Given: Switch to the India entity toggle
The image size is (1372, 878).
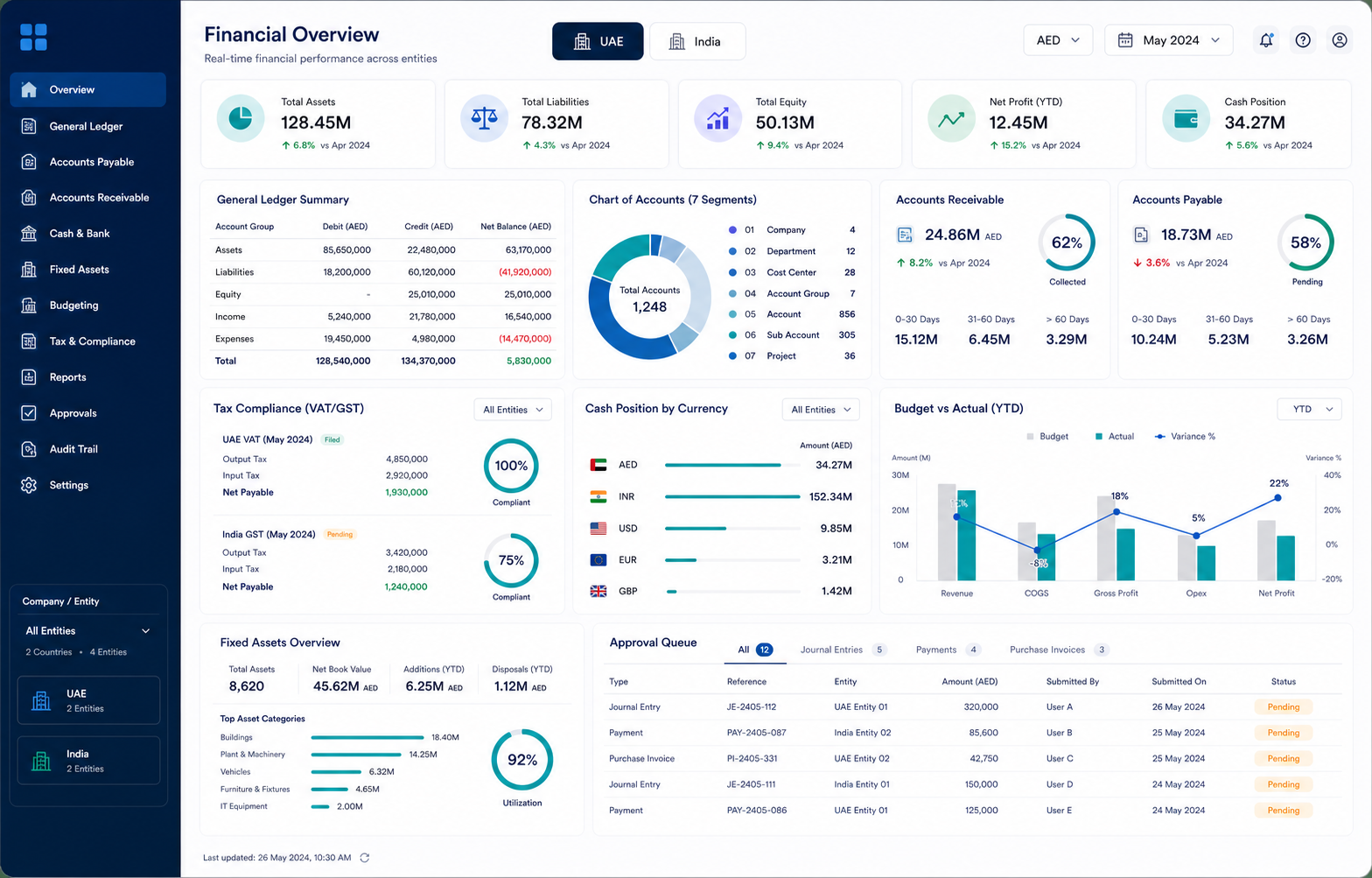Looking at the screenshot, I should (x=697, y=41).
